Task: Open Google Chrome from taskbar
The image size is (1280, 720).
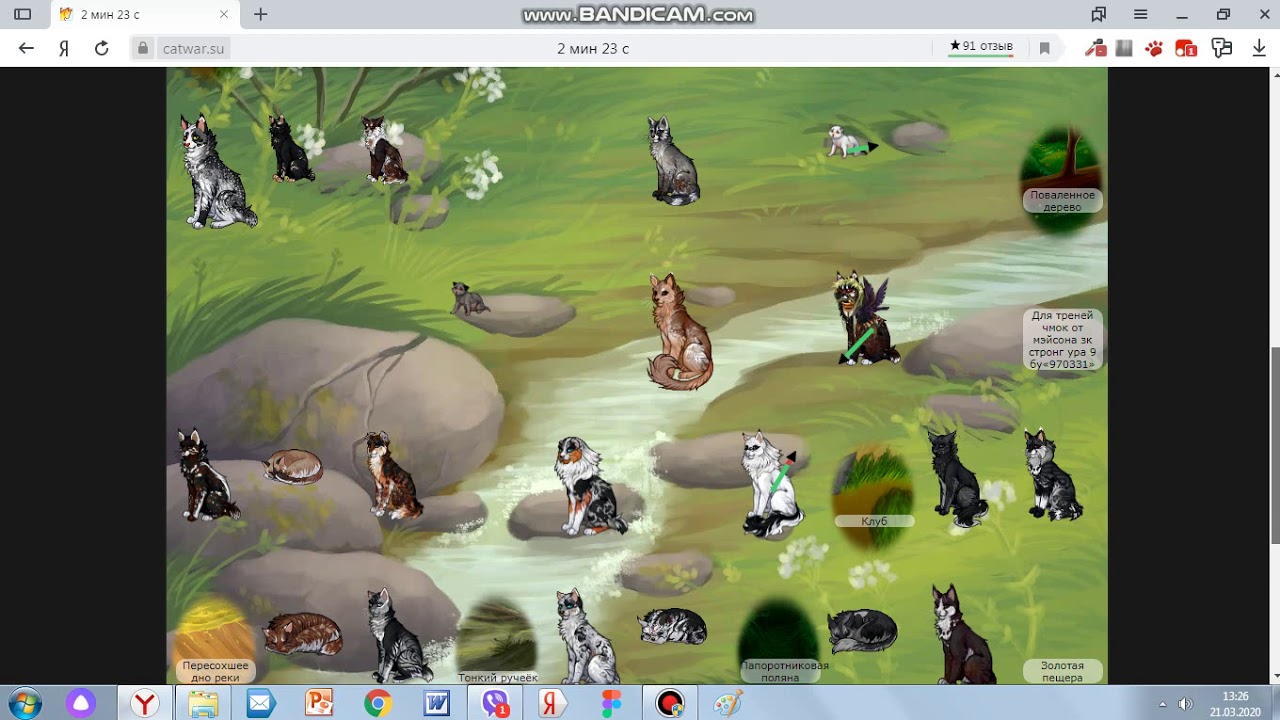Action: (x=377, y=703)
